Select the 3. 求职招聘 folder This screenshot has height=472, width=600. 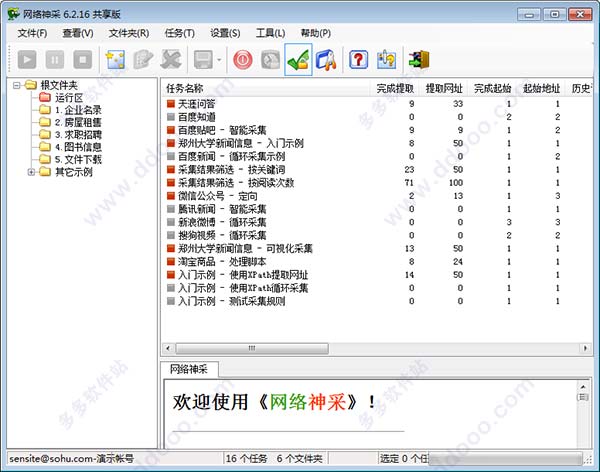point(78,135)
